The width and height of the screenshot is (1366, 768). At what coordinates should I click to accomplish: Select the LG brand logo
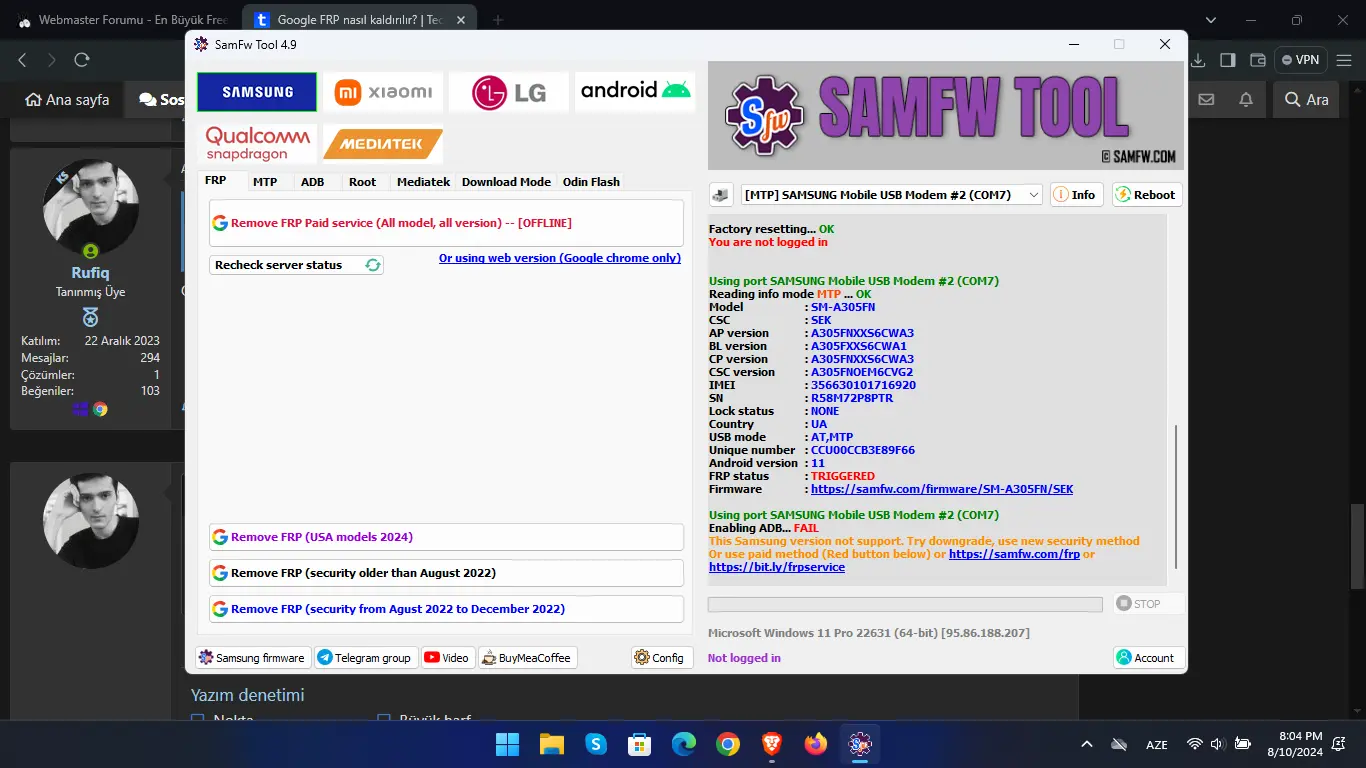509,92
